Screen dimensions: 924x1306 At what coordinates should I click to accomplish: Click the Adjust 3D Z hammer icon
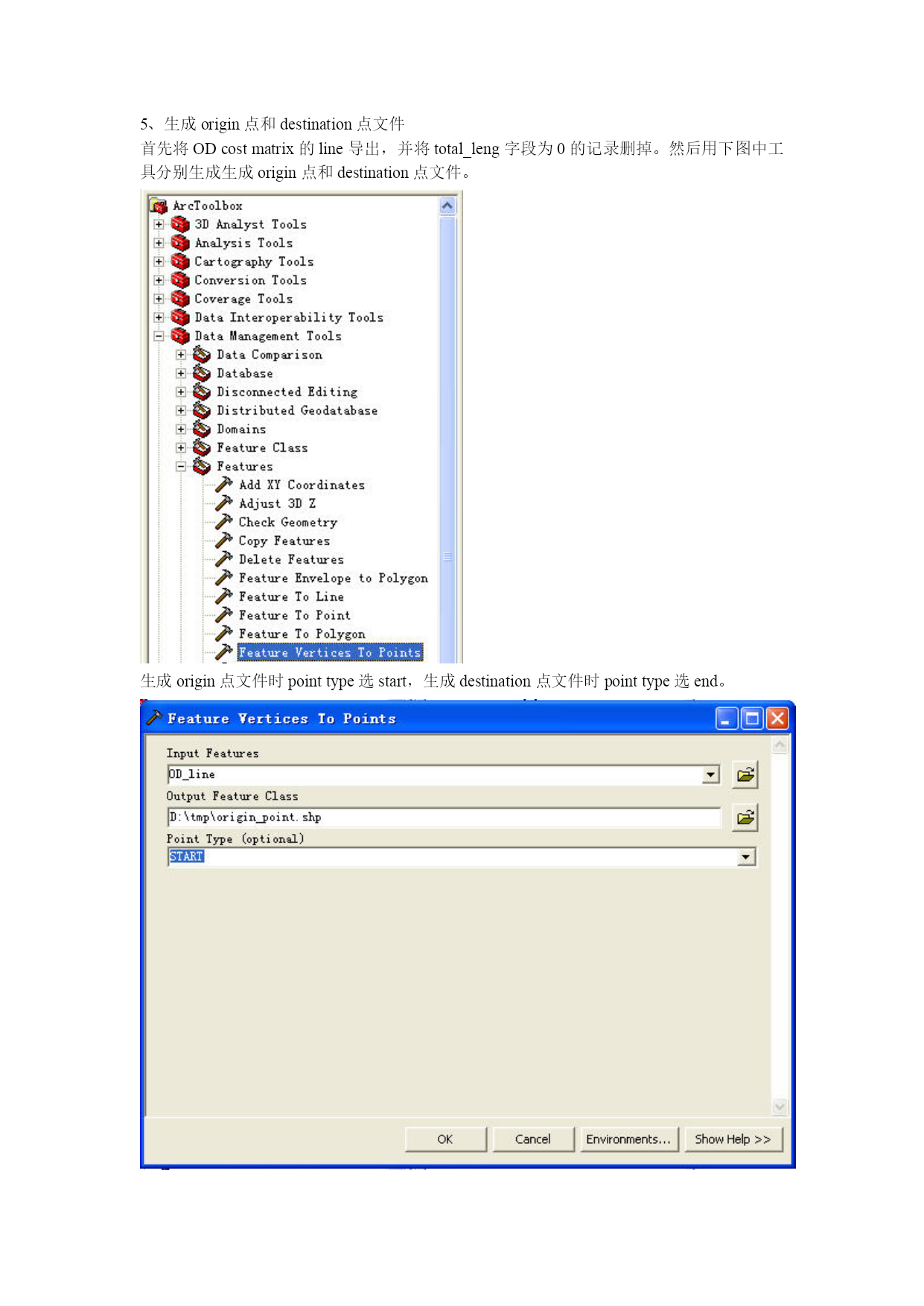click(x=224, y=503)
